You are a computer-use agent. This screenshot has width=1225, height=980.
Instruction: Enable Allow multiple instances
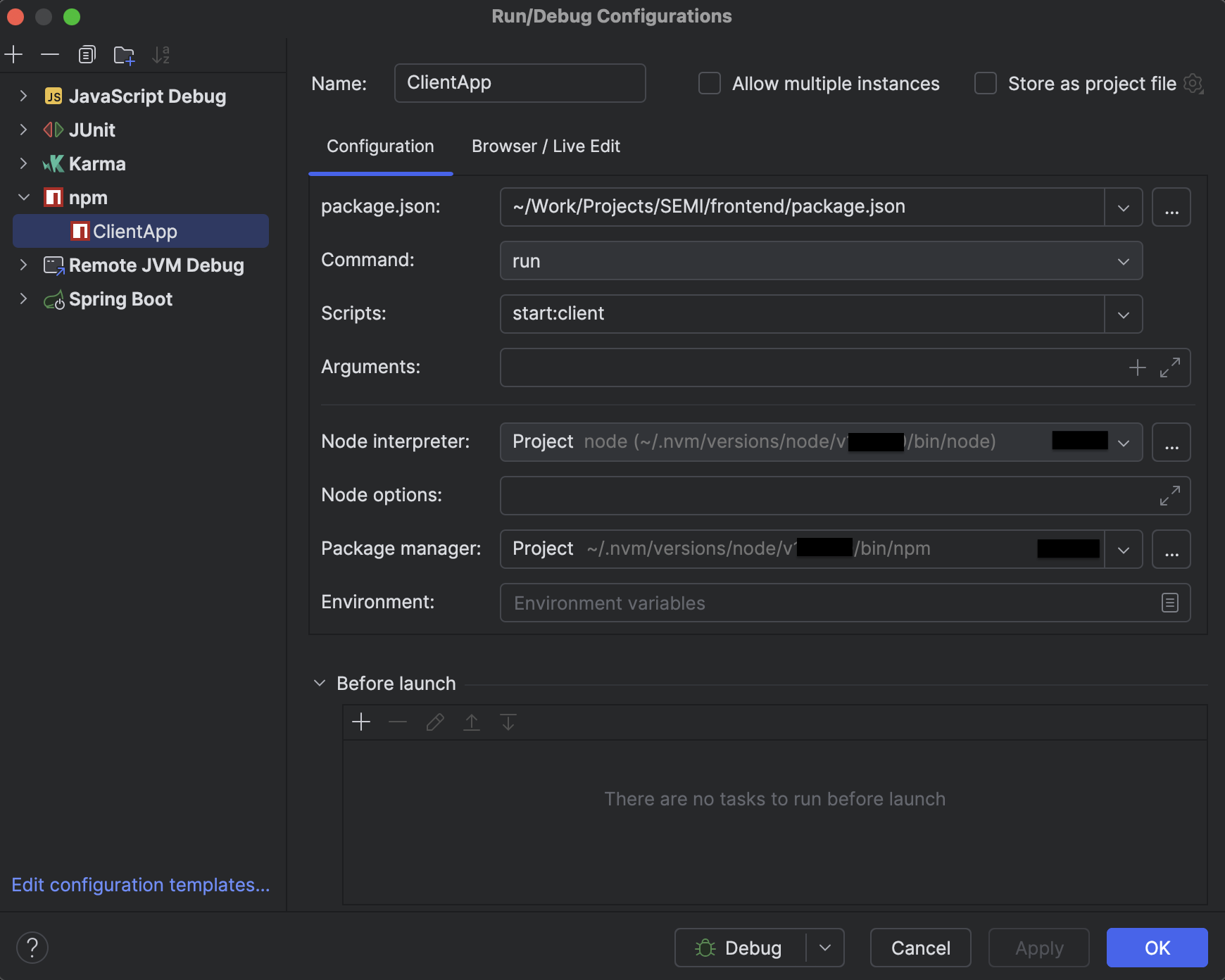[710, 84]
